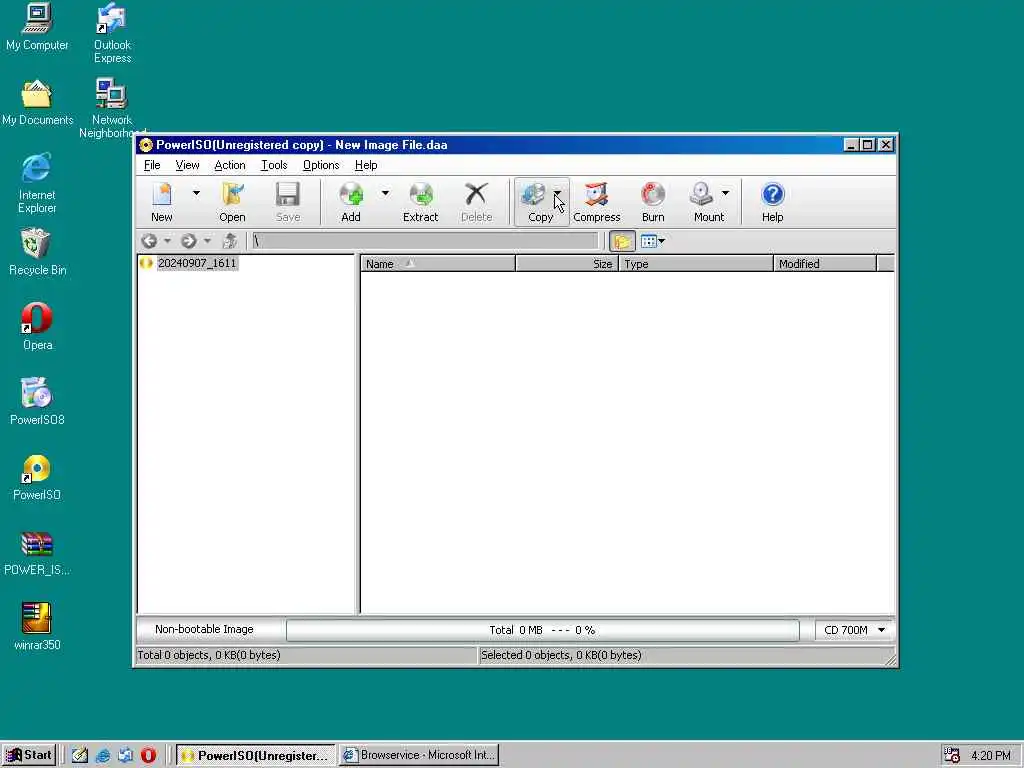1024x768 pixels.
Task: Click the Up one level icon
Action: click(229, 241)
